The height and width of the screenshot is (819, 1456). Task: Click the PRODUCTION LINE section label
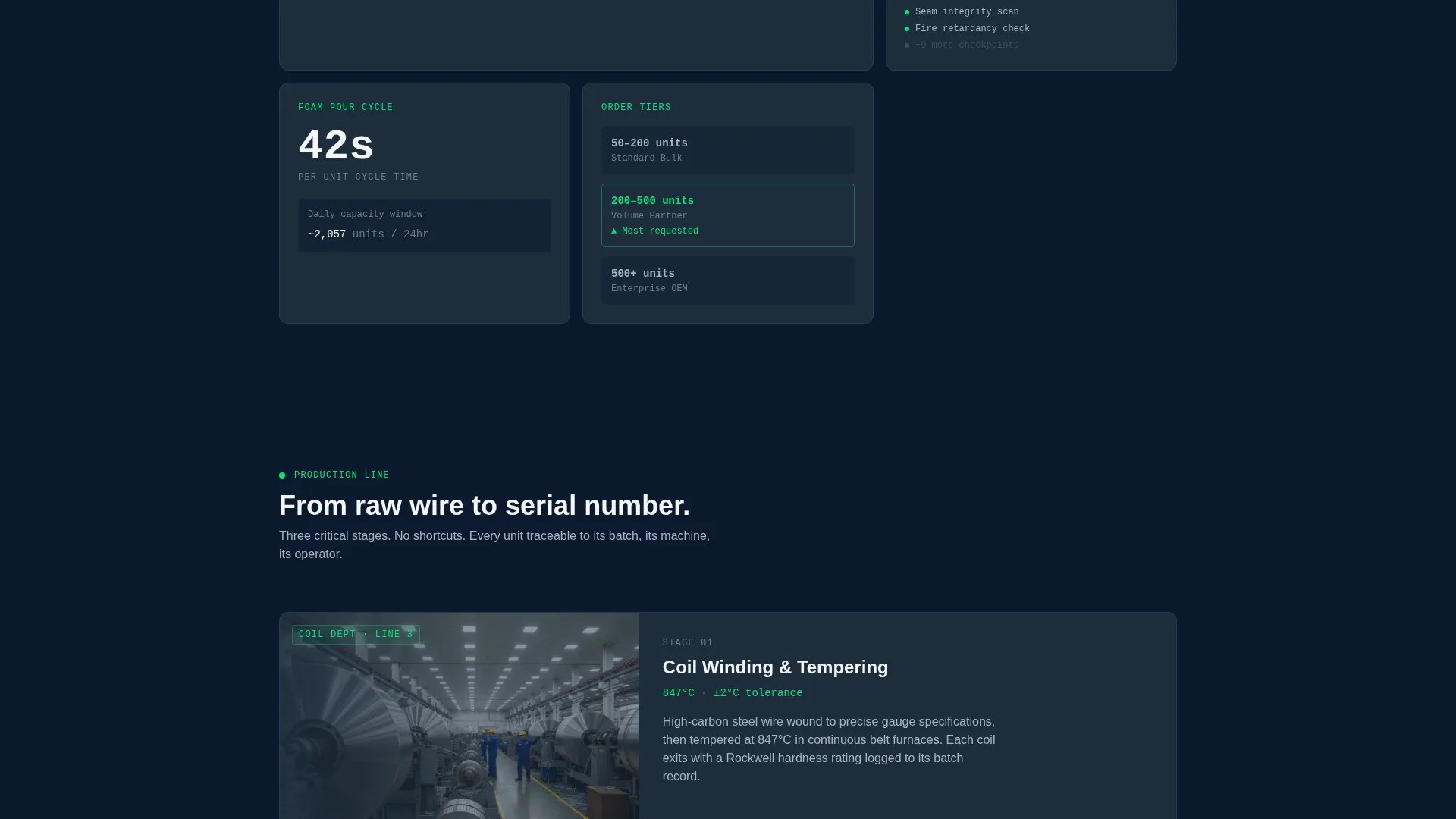[342, 475]
